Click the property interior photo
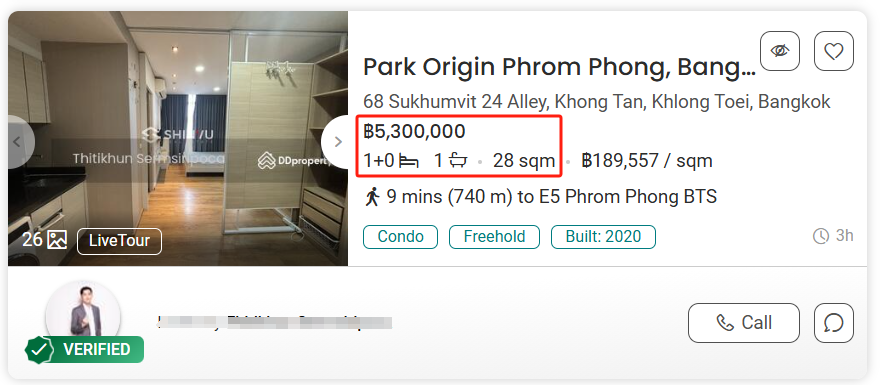 tap(178, 138)
